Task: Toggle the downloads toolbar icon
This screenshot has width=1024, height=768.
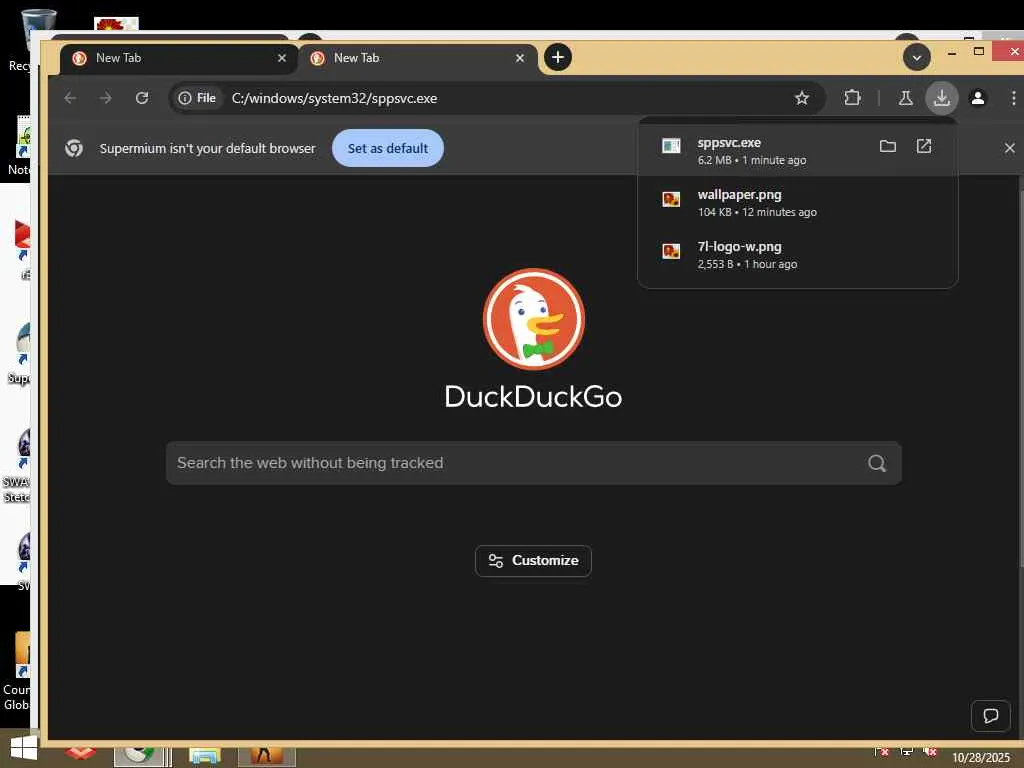Action: 941,98
